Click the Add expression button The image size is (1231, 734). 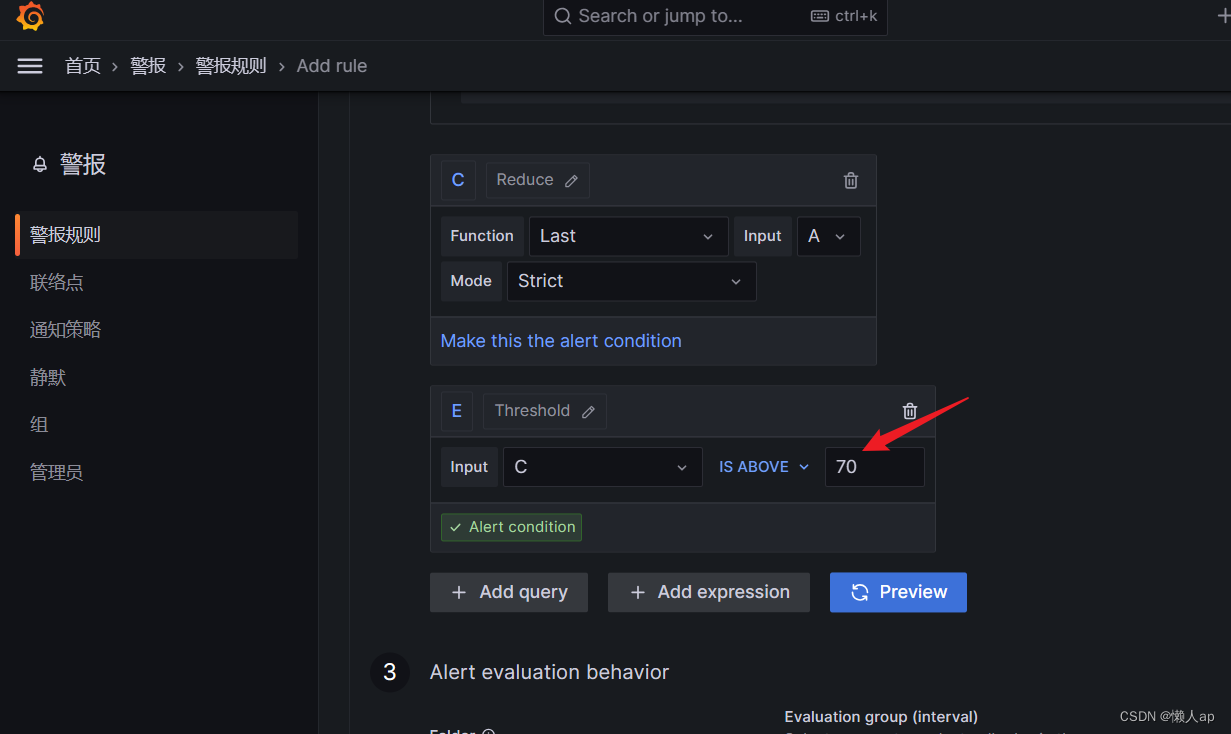tap(709, 592)
